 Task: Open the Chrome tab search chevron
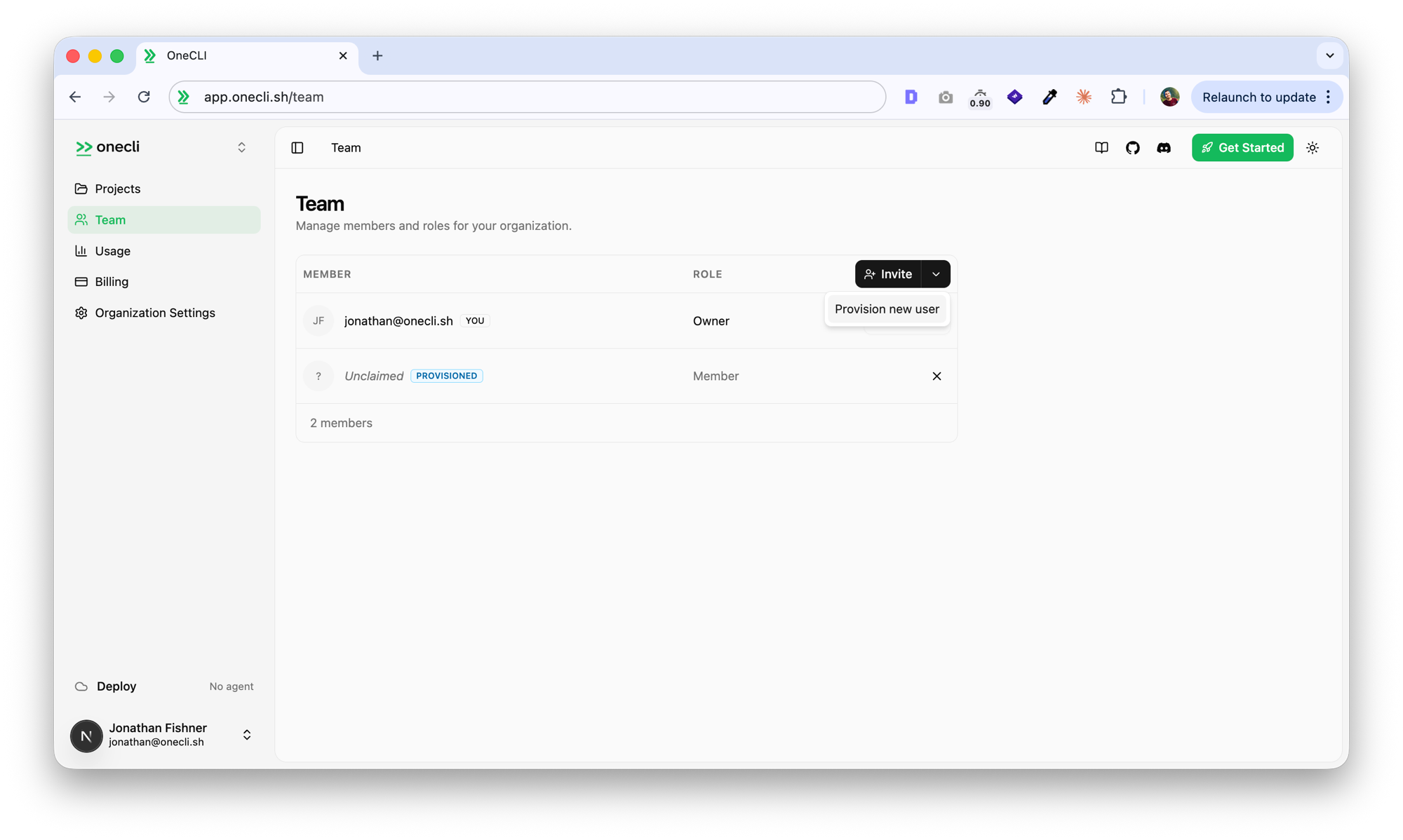point(1329,55)
